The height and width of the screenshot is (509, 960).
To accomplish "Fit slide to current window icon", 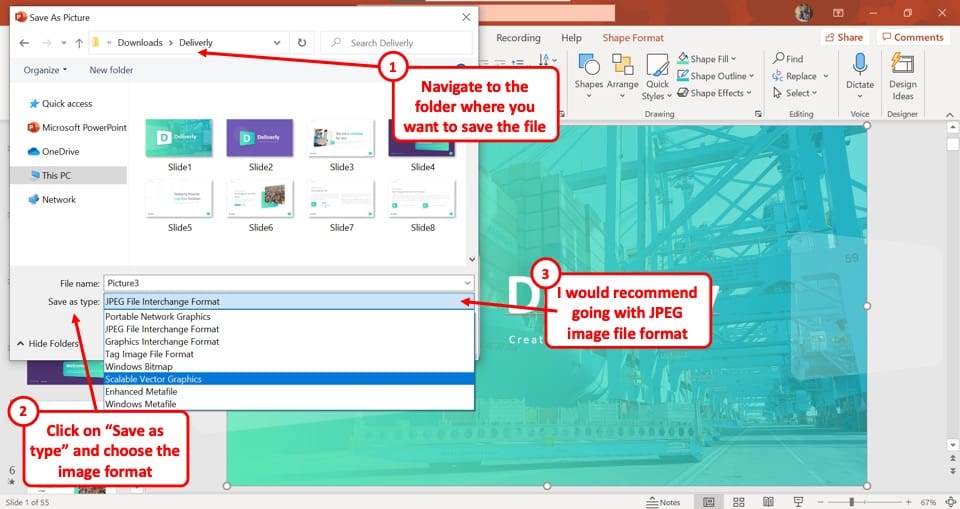I will [950, 502].
